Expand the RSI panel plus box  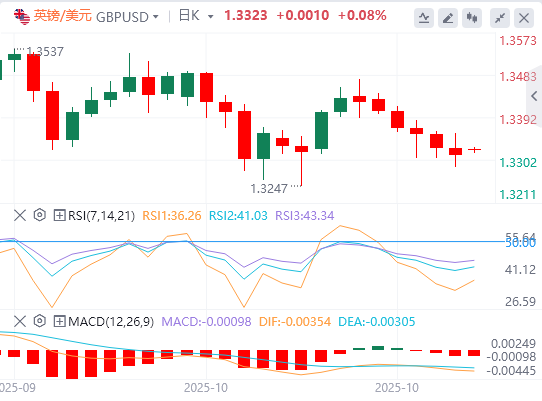59,215
